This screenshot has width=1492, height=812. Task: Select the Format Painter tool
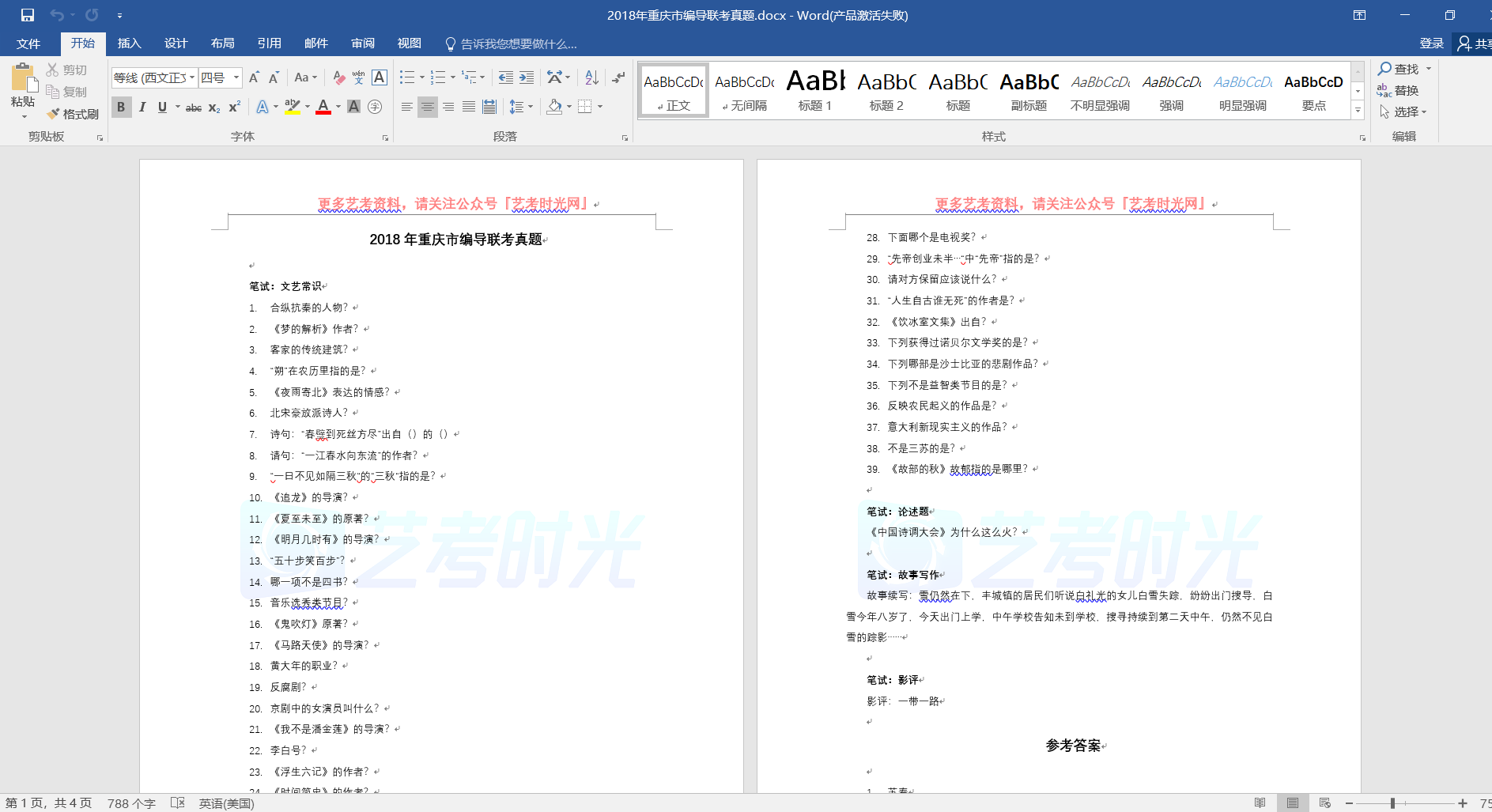pyautogui.click(x=73, y=114)
